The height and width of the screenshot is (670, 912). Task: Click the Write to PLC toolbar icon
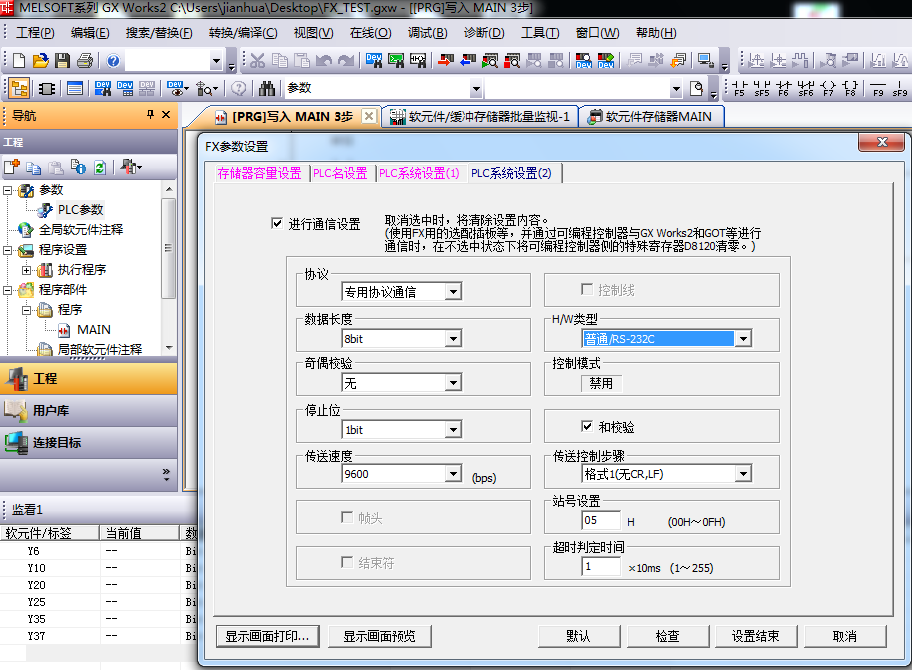tap(446, 60)
